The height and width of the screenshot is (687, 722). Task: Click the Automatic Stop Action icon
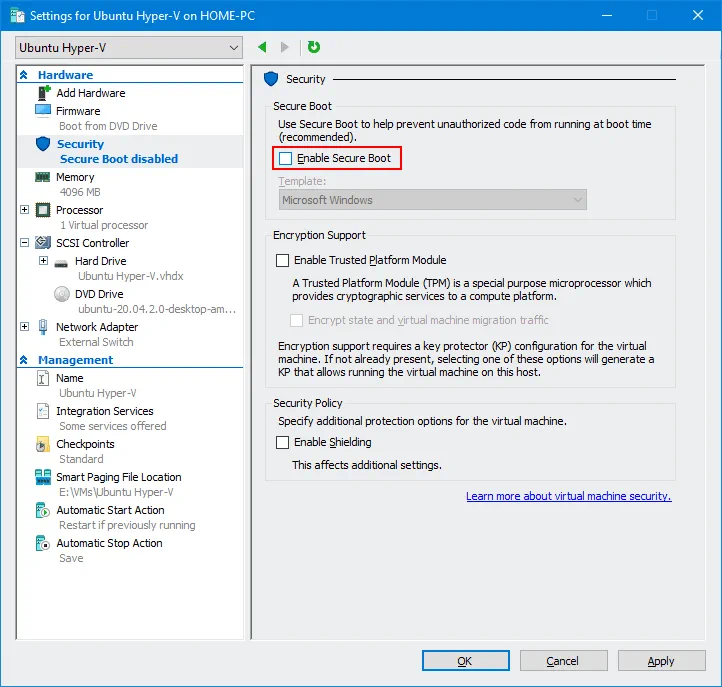click(x=43, y=543)
